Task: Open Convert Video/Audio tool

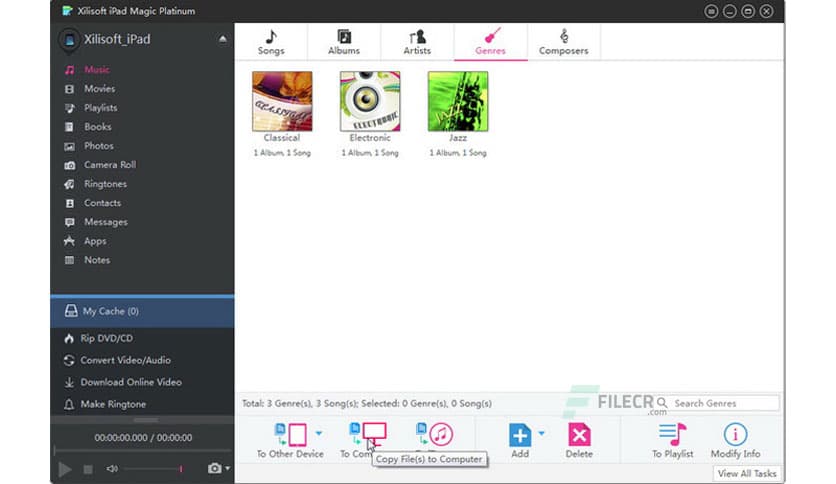Action: click(125, 361)
